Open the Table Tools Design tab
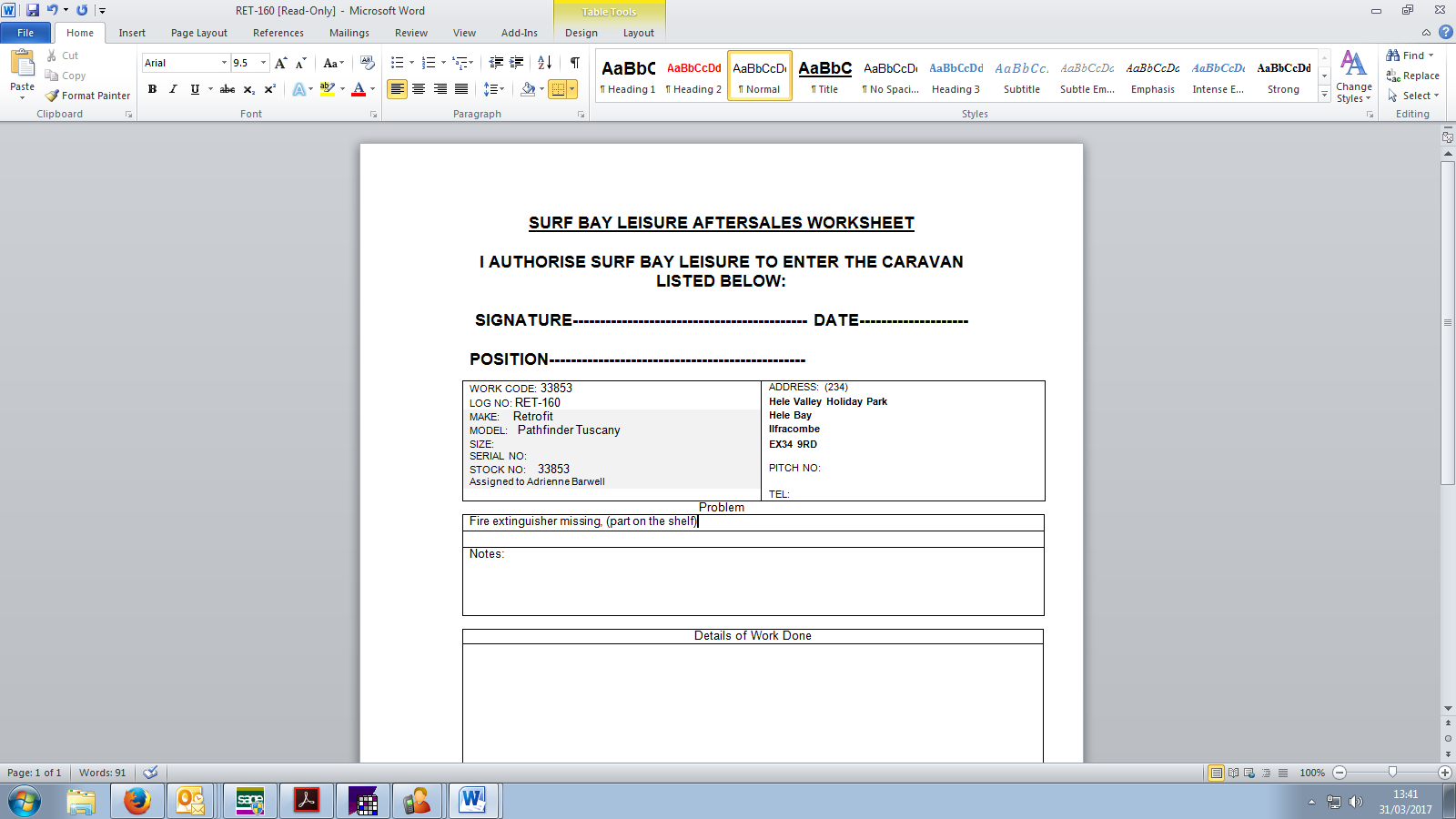The width and height of the screenshot is (1456, 819). coord(581,33)
